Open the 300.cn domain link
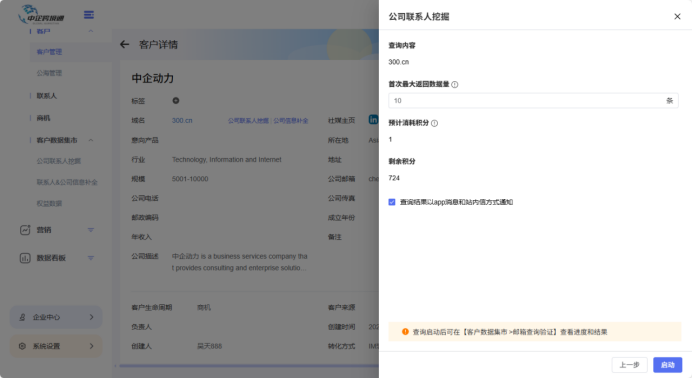Image resolution: width=693 pixels, height=378 pixels. pyautogui.click(x=182, y=120)
